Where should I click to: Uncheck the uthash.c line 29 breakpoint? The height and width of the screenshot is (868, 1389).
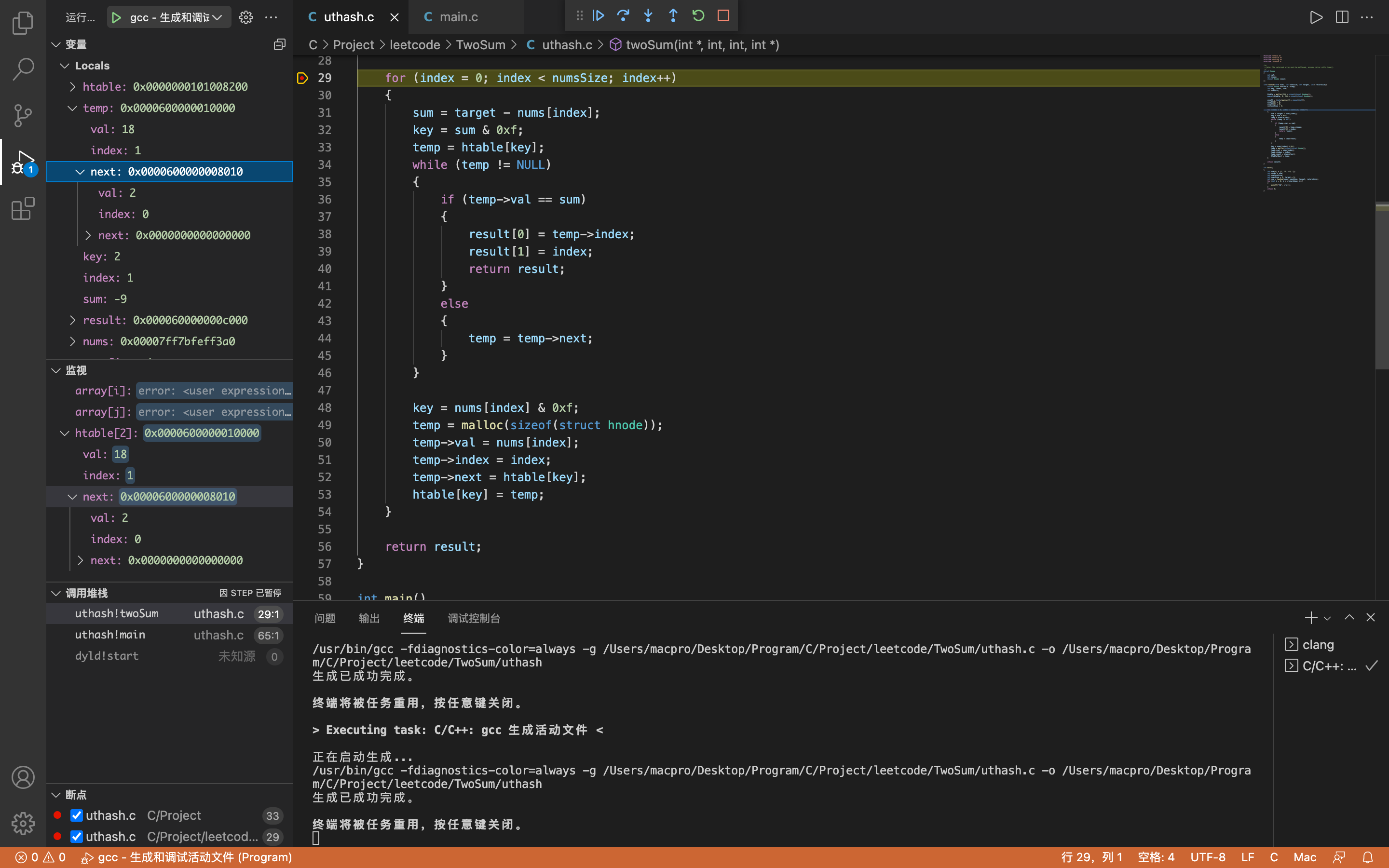point(76,837)
